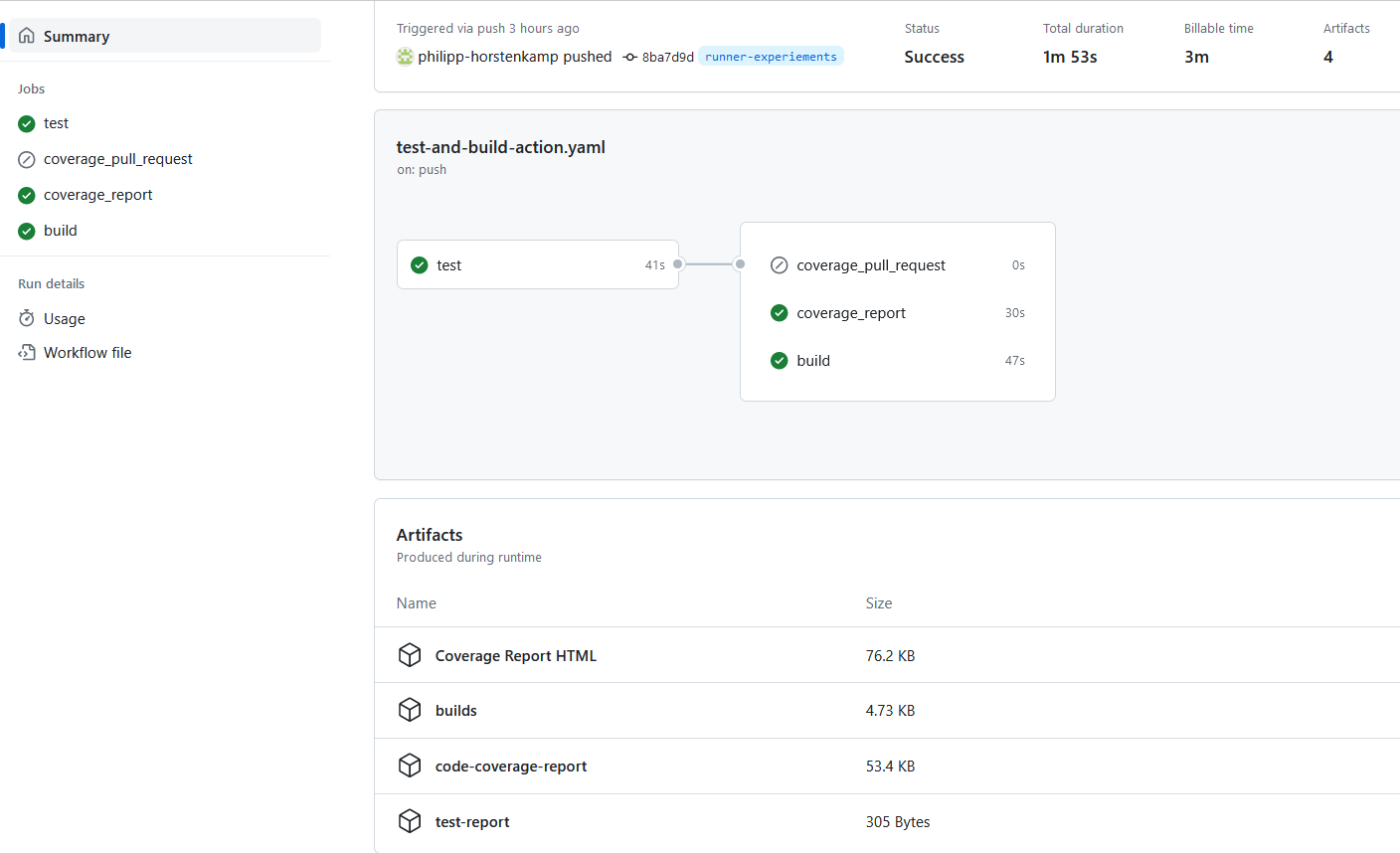Image resolution: width=1400 pixels, height=853 pixels.
Task: Click the package icon beside builds artifact
Action: pyautogui.click(x=410, y=710)
